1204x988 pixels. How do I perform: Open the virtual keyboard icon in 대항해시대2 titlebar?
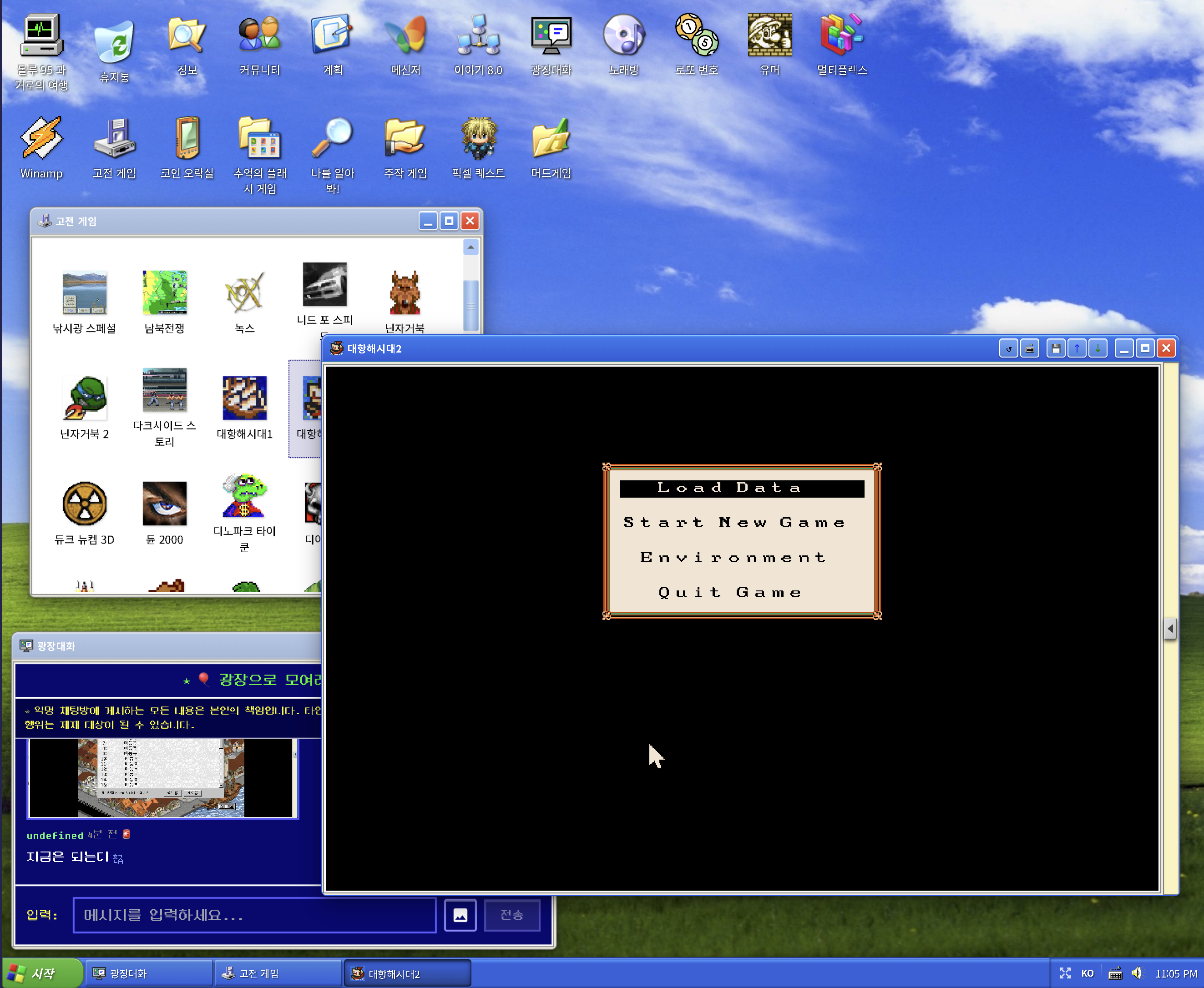point(1029,348)
